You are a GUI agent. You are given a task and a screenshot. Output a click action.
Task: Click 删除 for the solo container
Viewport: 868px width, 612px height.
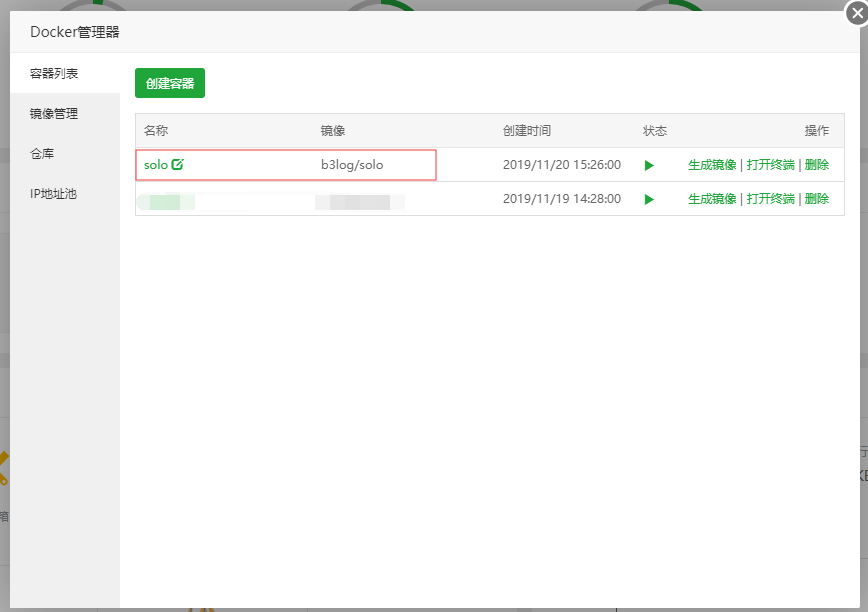tap(817, 165)
